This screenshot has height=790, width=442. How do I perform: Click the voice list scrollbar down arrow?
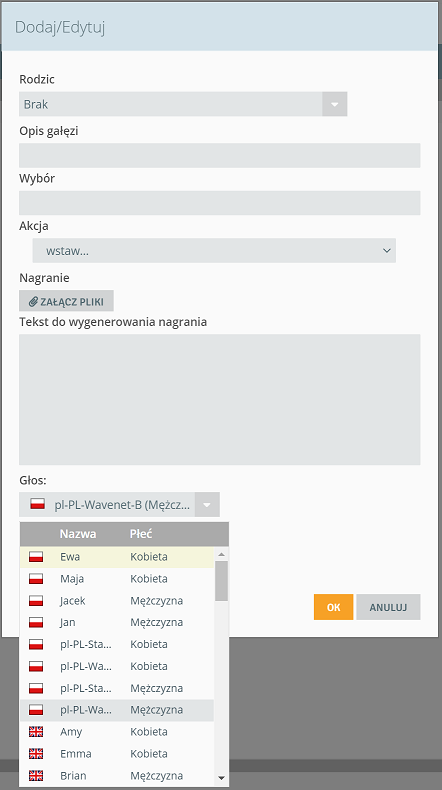click(x=221, y=778)
